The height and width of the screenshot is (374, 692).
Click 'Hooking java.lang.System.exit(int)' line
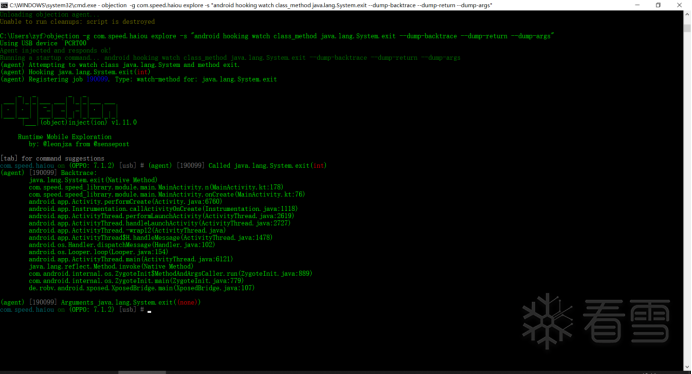75,72
